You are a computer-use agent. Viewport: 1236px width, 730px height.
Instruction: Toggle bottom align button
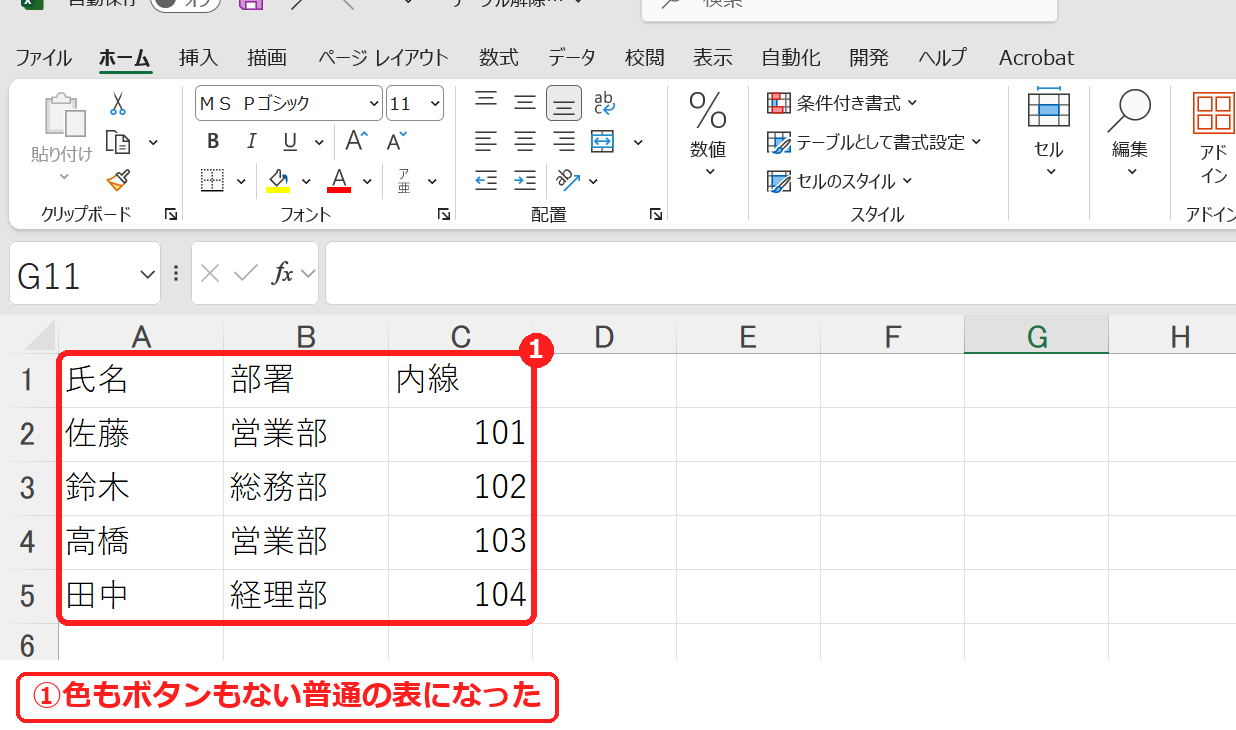[x=564, y=103]
